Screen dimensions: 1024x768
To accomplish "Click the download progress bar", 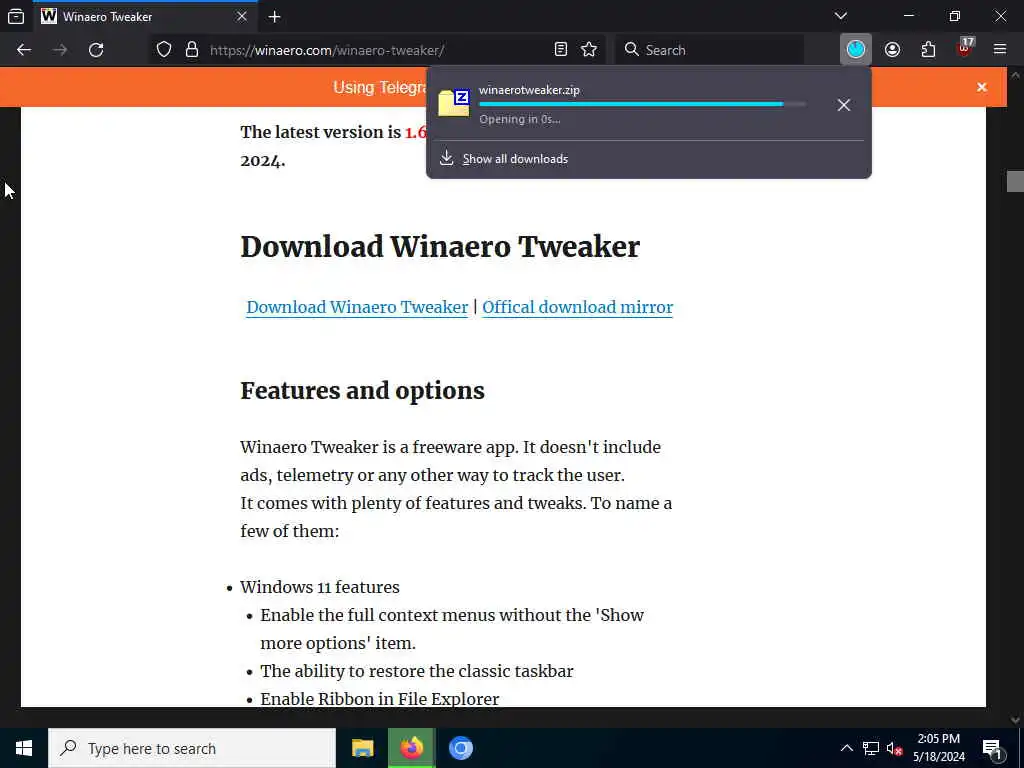I will pyautogui.click(x=643, y=104).
